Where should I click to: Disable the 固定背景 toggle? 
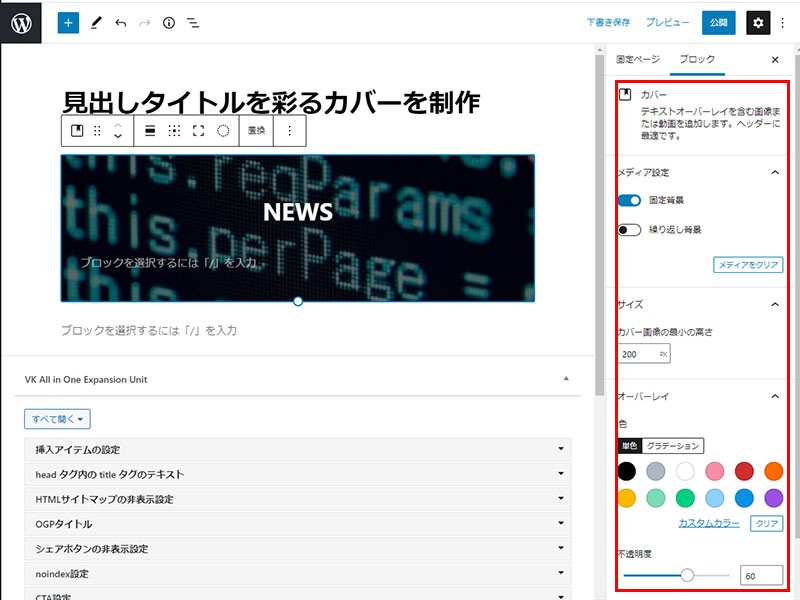coord(629,201)
